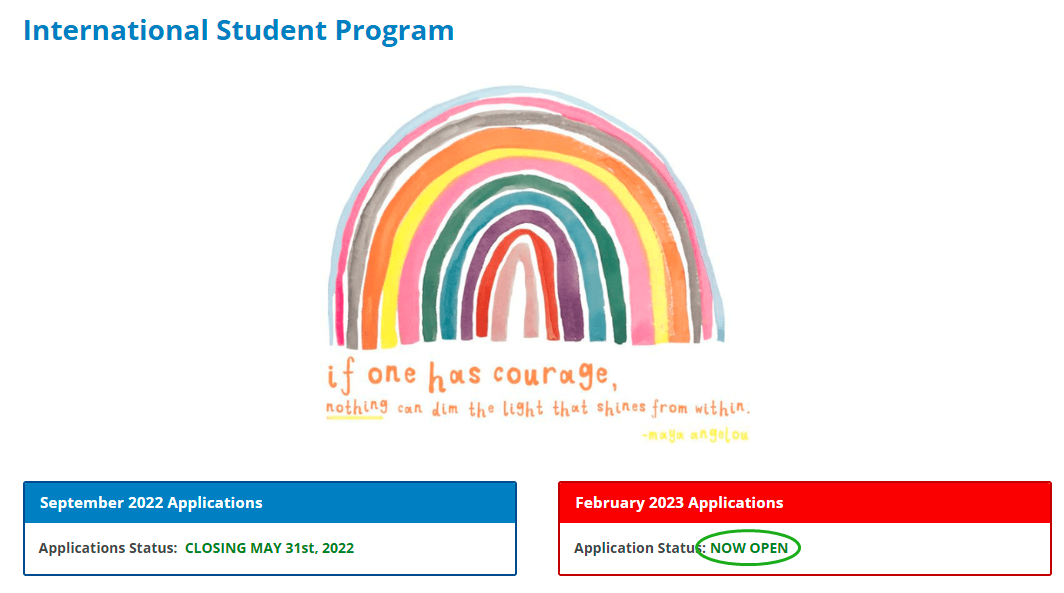
Task: Click the underlined word "nothing"
Action: click(354, 409)
